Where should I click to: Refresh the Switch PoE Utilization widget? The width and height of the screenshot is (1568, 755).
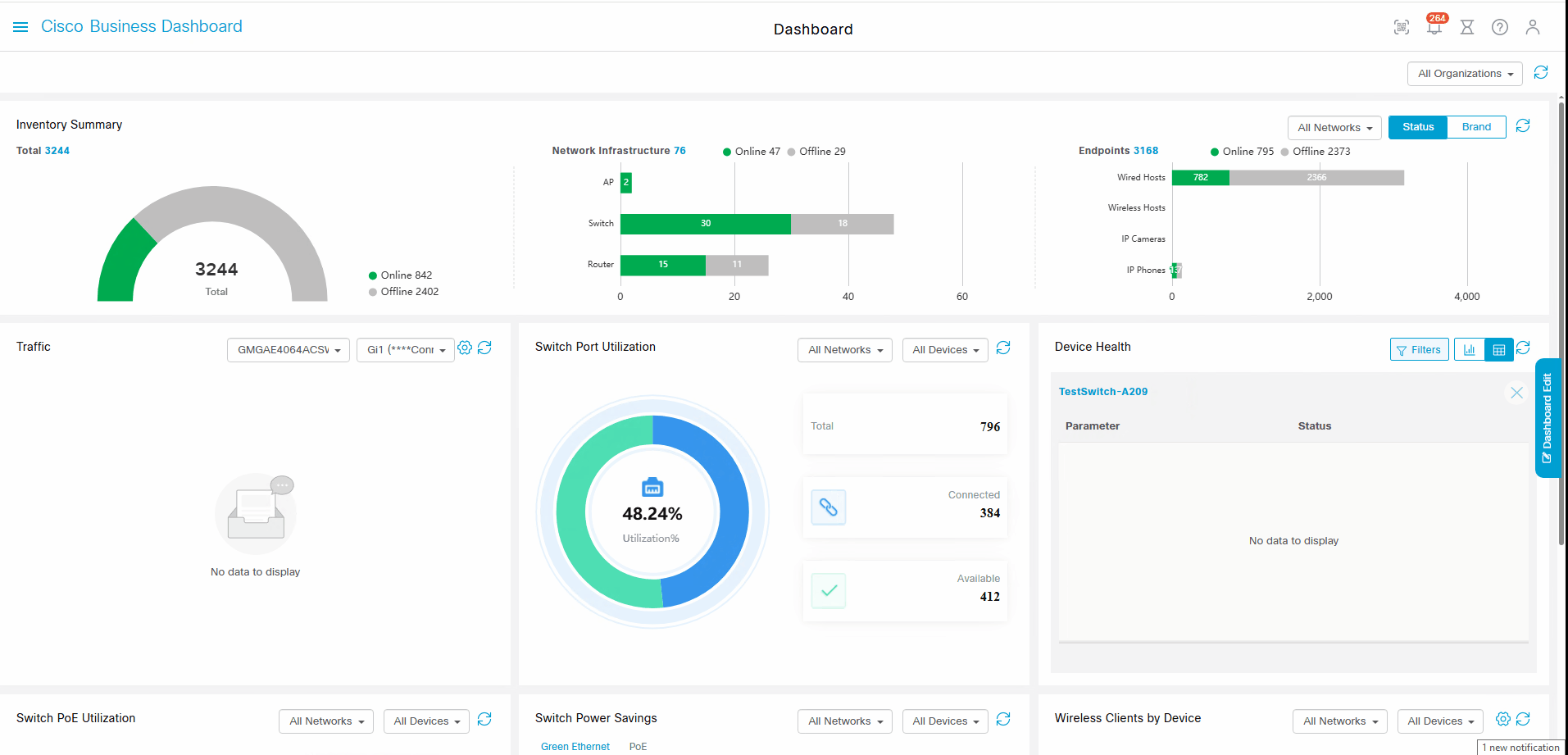pyautogui.click(x=484, y=720)
